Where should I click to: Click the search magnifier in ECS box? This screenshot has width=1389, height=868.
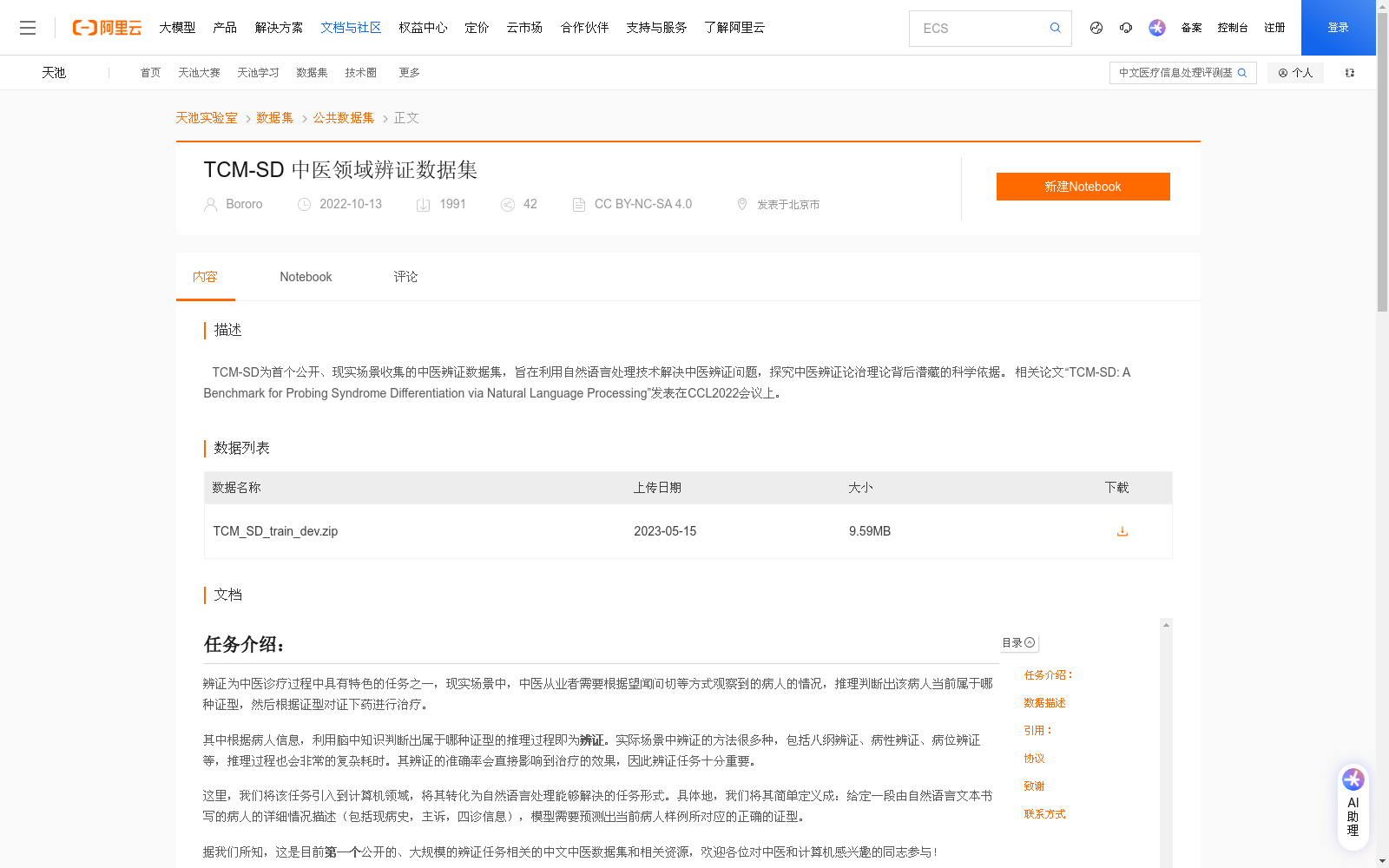point(1055,28)
